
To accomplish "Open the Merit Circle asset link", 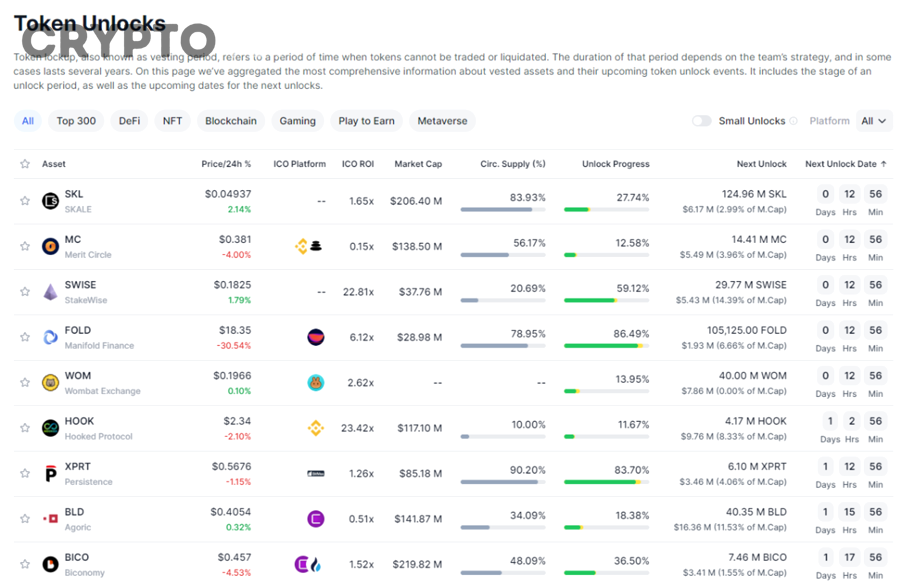I will click(88, 254).
